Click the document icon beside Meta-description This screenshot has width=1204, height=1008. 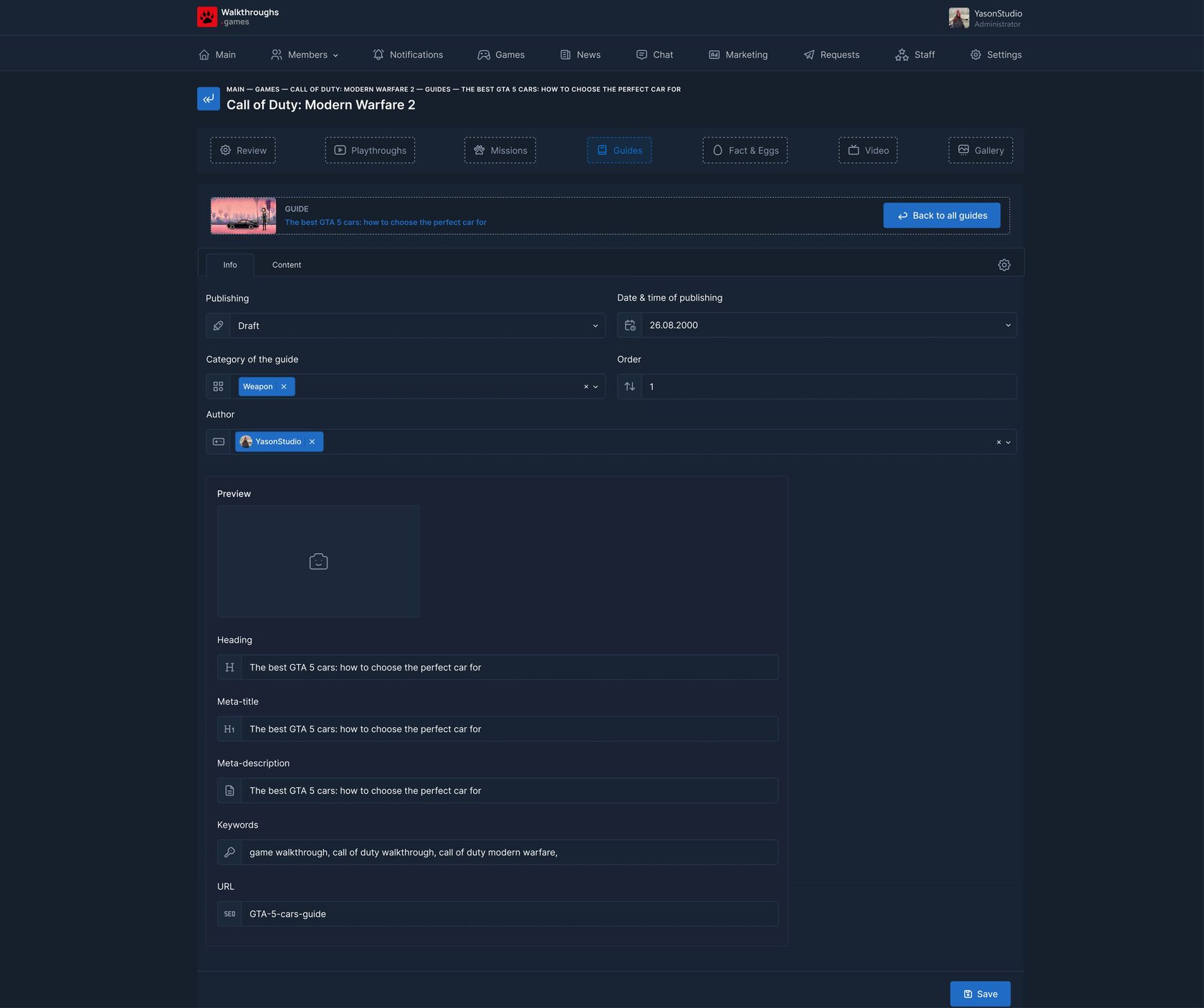point(229,791)
